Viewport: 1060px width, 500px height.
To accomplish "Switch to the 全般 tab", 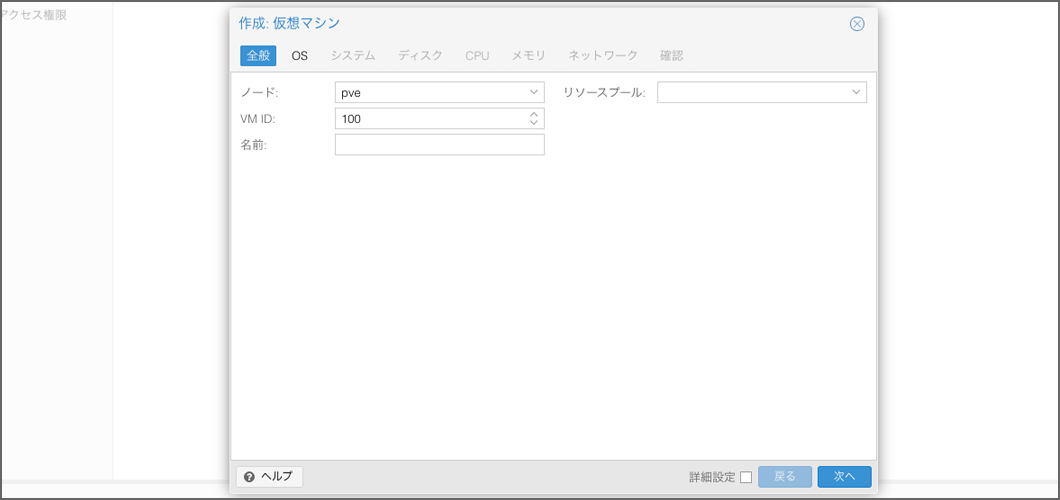I will pyautogui.click(x=258, y=55).
